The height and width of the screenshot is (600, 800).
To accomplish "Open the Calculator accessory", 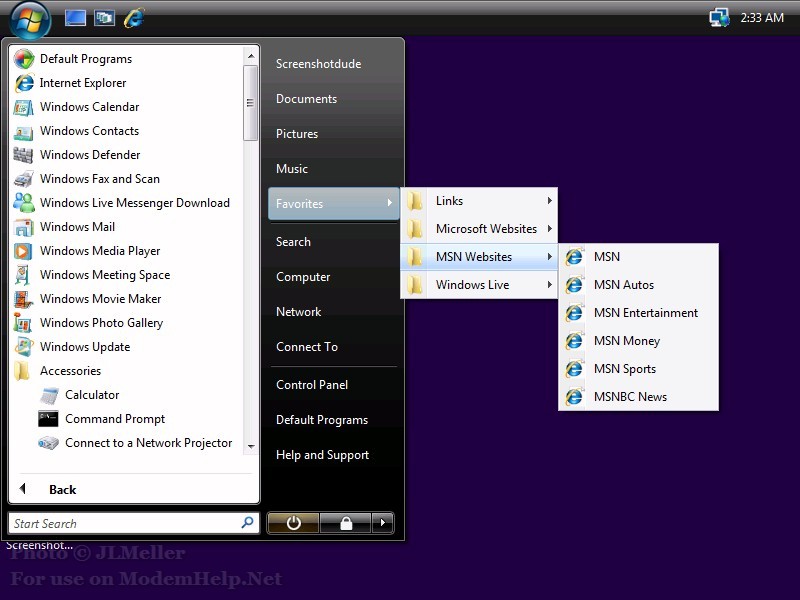I will pos(91,395).
